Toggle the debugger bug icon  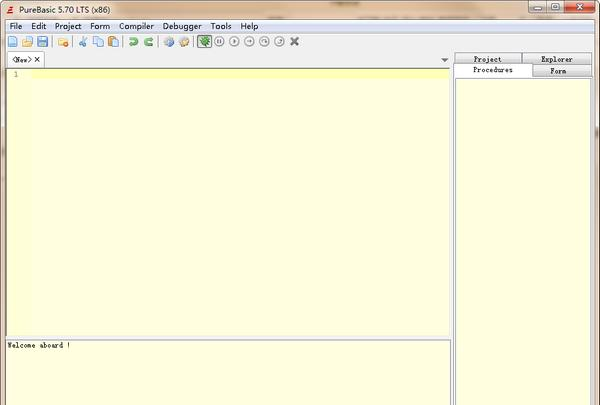click(x=204, y=41)
